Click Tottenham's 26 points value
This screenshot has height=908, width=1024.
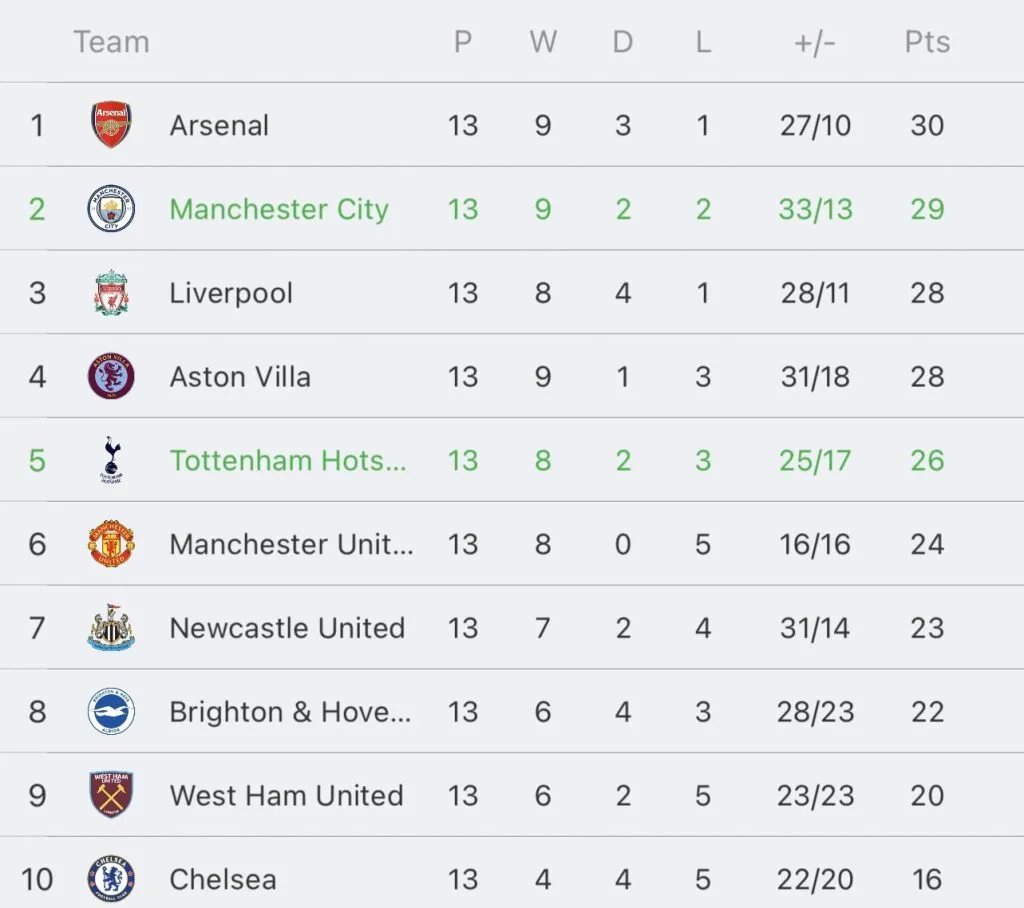point(927,460)
